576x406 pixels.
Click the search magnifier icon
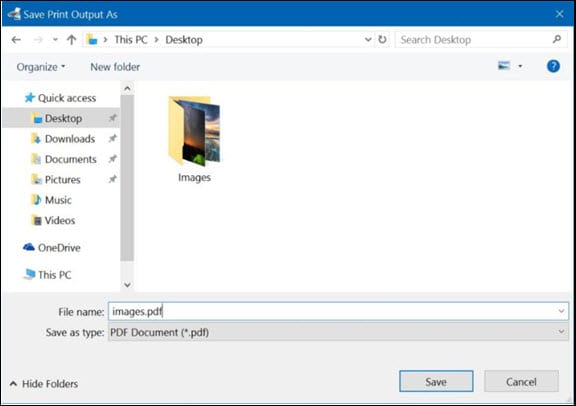(x=557, y=39)
